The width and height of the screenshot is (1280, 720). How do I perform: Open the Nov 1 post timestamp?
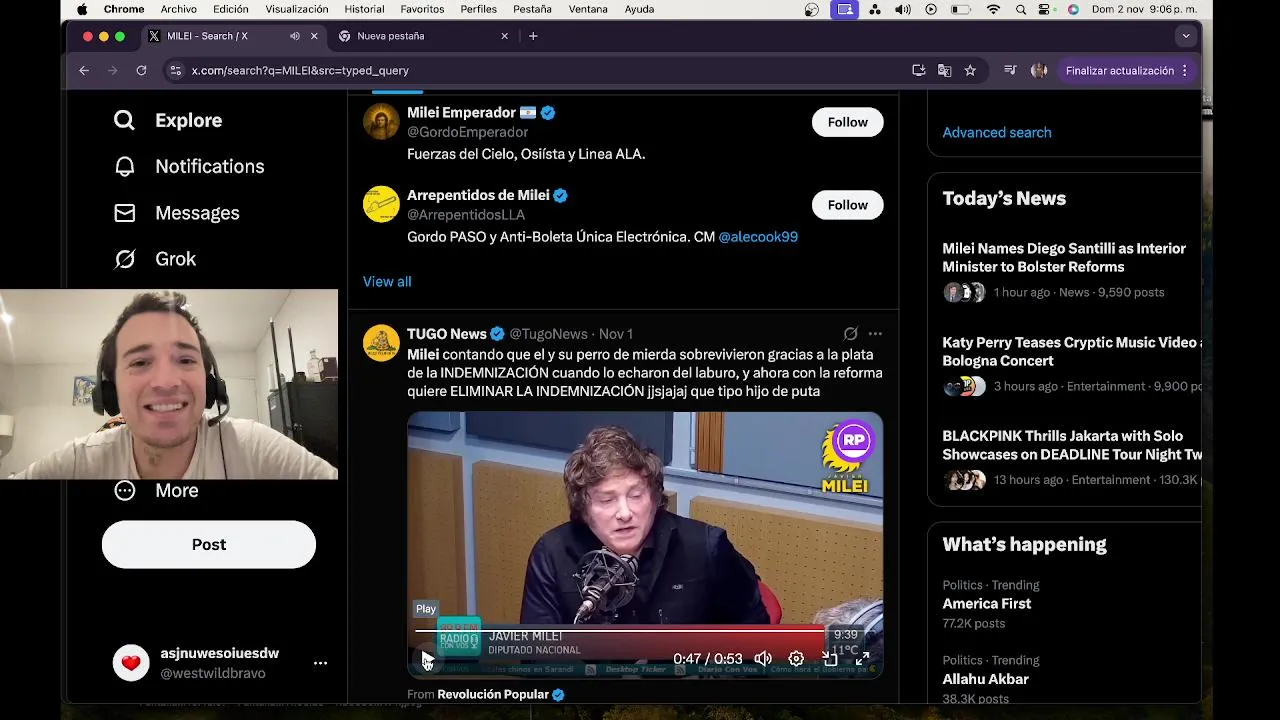[616, 334]
